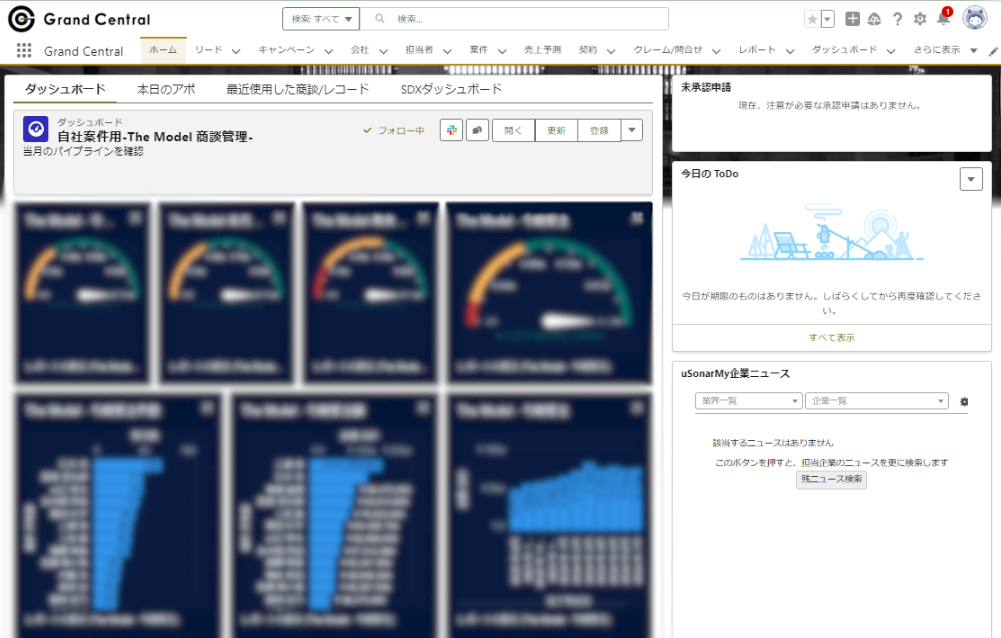Click the uSonarMy企業ニュース heading
The image size is (1001, 638).
click(x=735, y=374)
